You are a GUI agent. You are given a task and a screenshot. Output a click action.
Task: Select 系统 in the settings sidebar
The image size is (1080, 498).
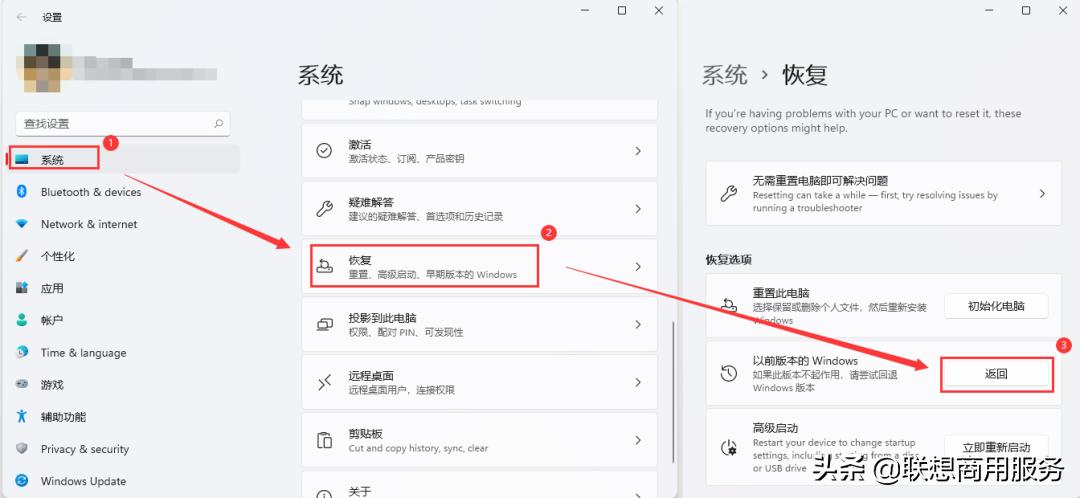(x=123, y=160)
